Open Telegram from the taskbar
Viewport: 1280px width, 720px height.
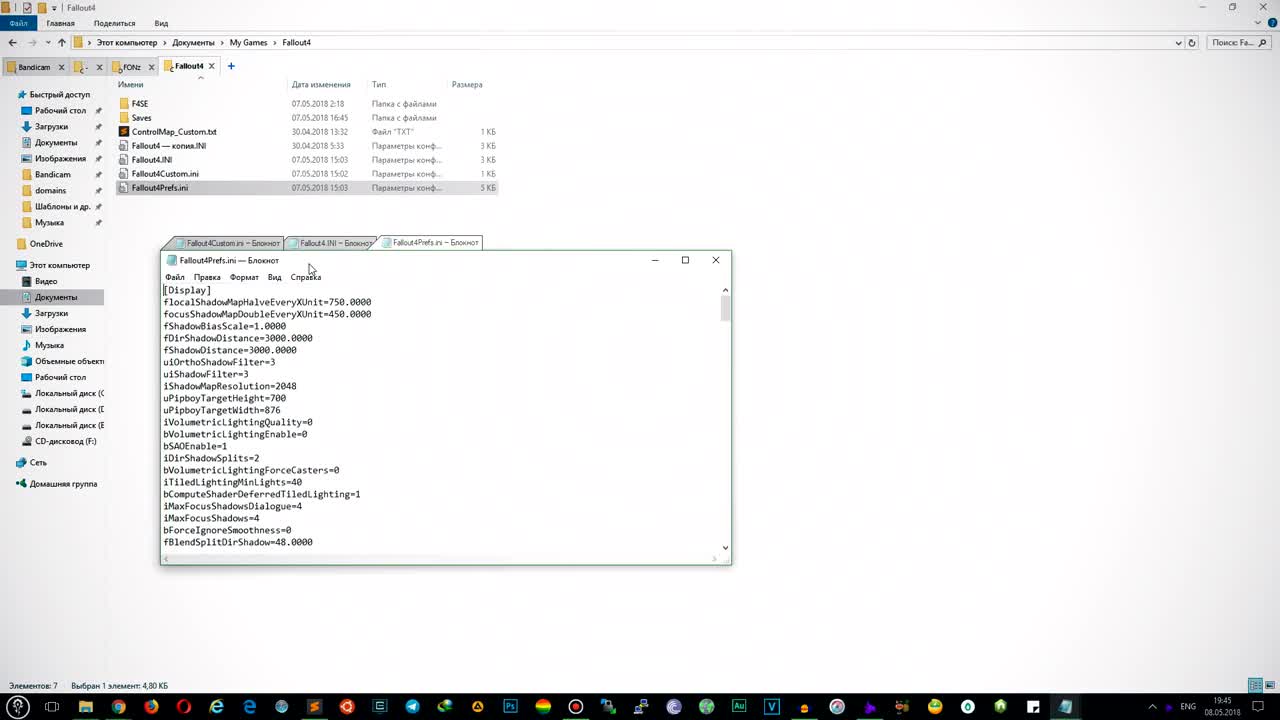[412, 707]
